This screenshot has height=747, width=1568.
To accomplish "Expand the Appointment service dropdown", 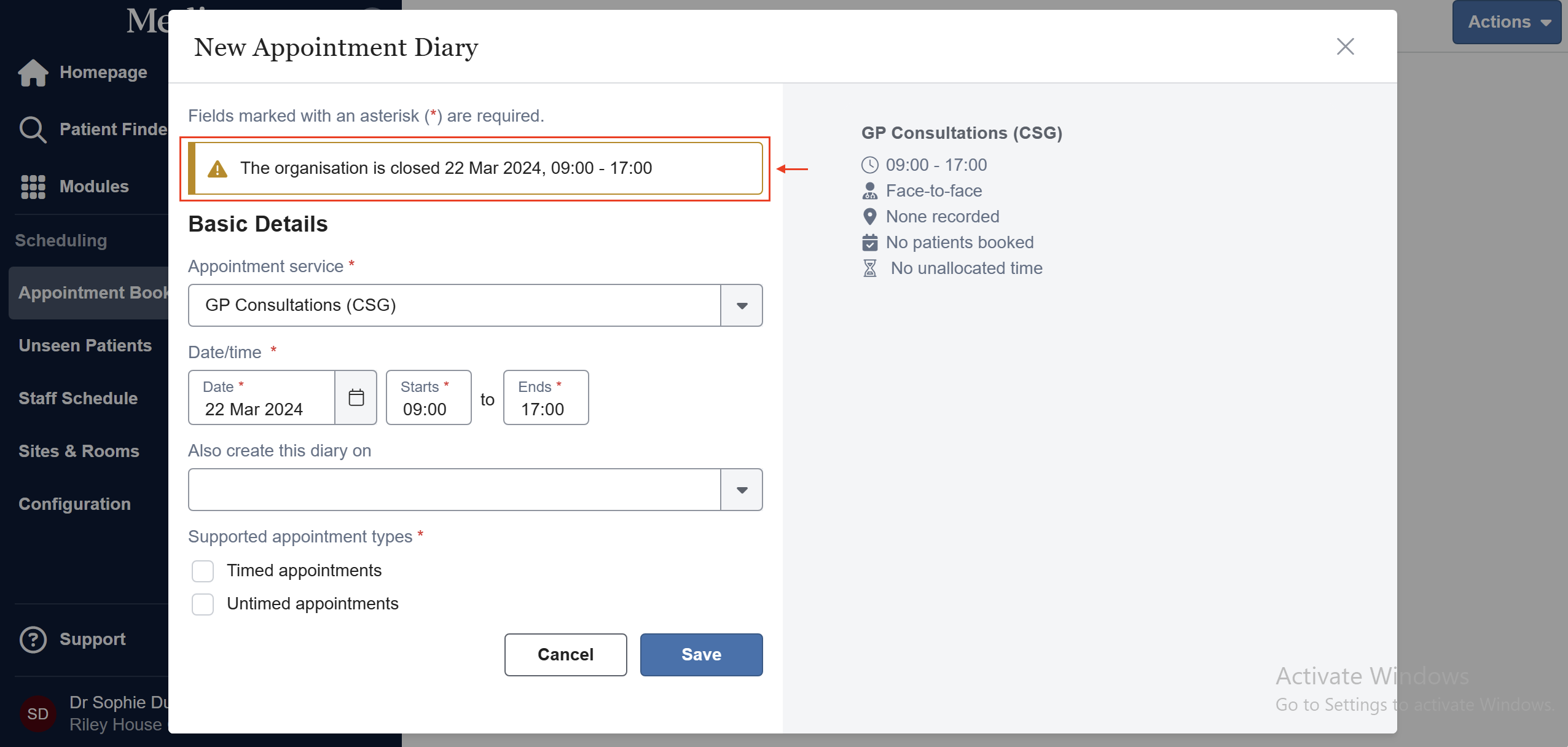I will (742, 305).
